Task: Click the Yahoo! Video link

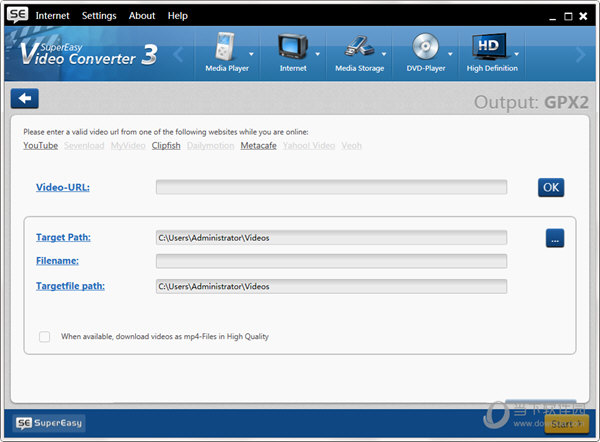Action: coord(309,146)
